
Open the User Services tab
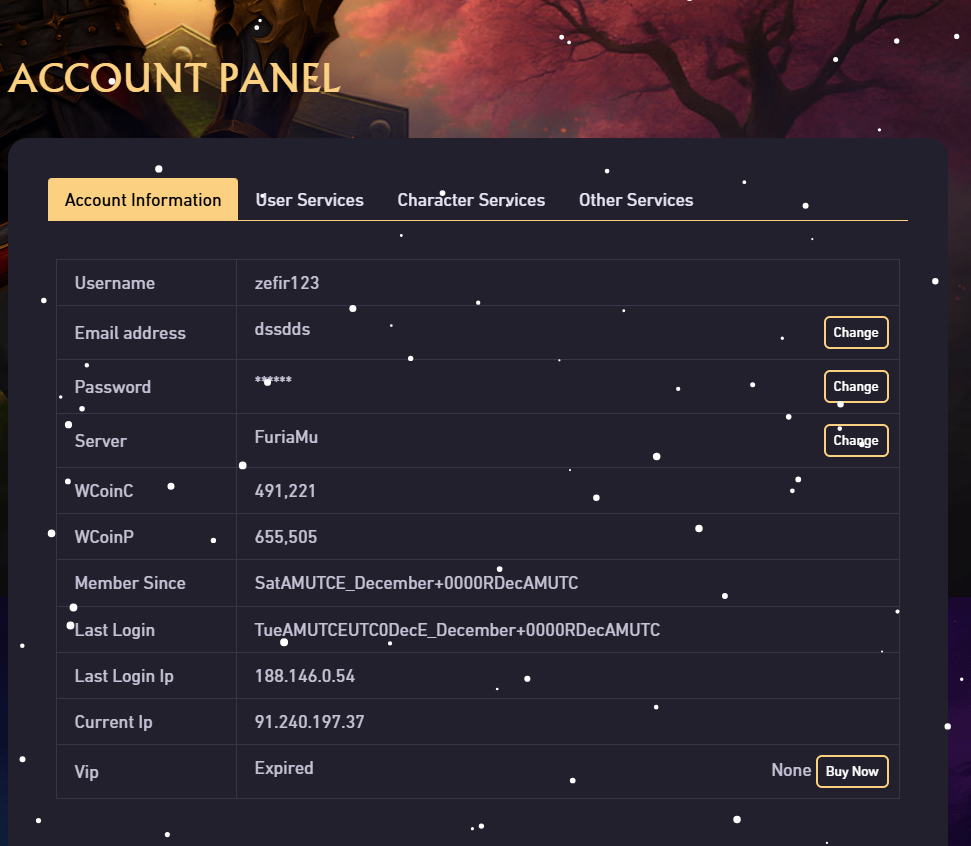pyautogui.click(x=310, y=200)
